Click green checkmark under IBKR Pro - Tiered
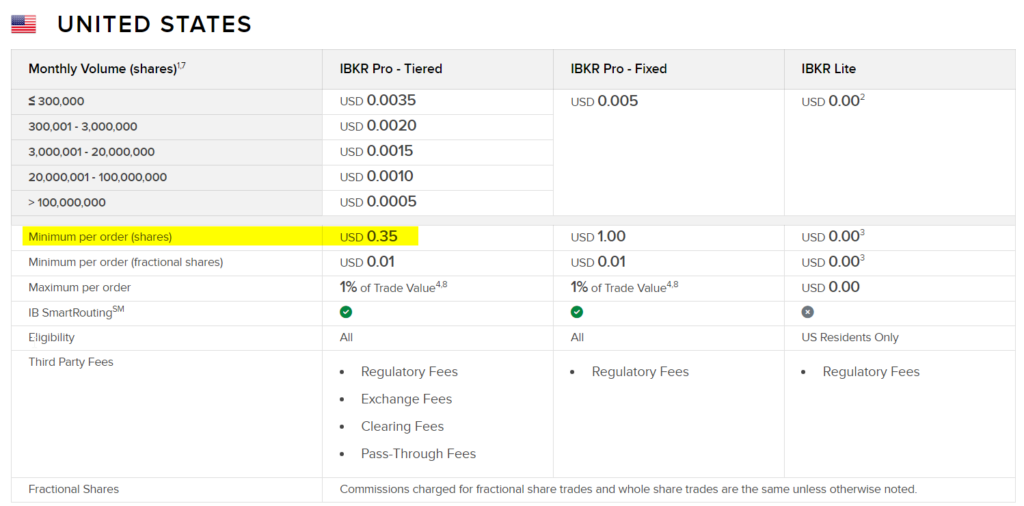The height and width of the screenshot is (506, 1024). point(346,312)
